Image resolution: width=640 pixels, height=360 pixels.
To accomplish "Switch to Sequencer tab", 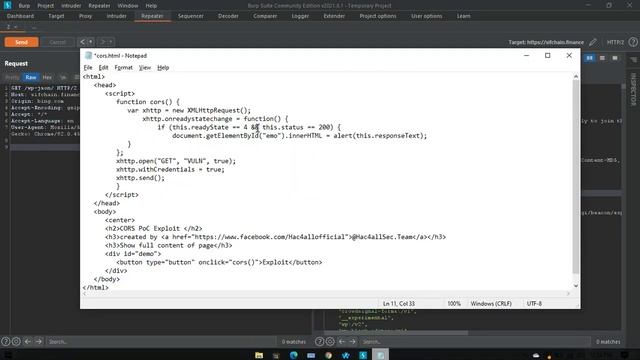I will click(191, 16).
